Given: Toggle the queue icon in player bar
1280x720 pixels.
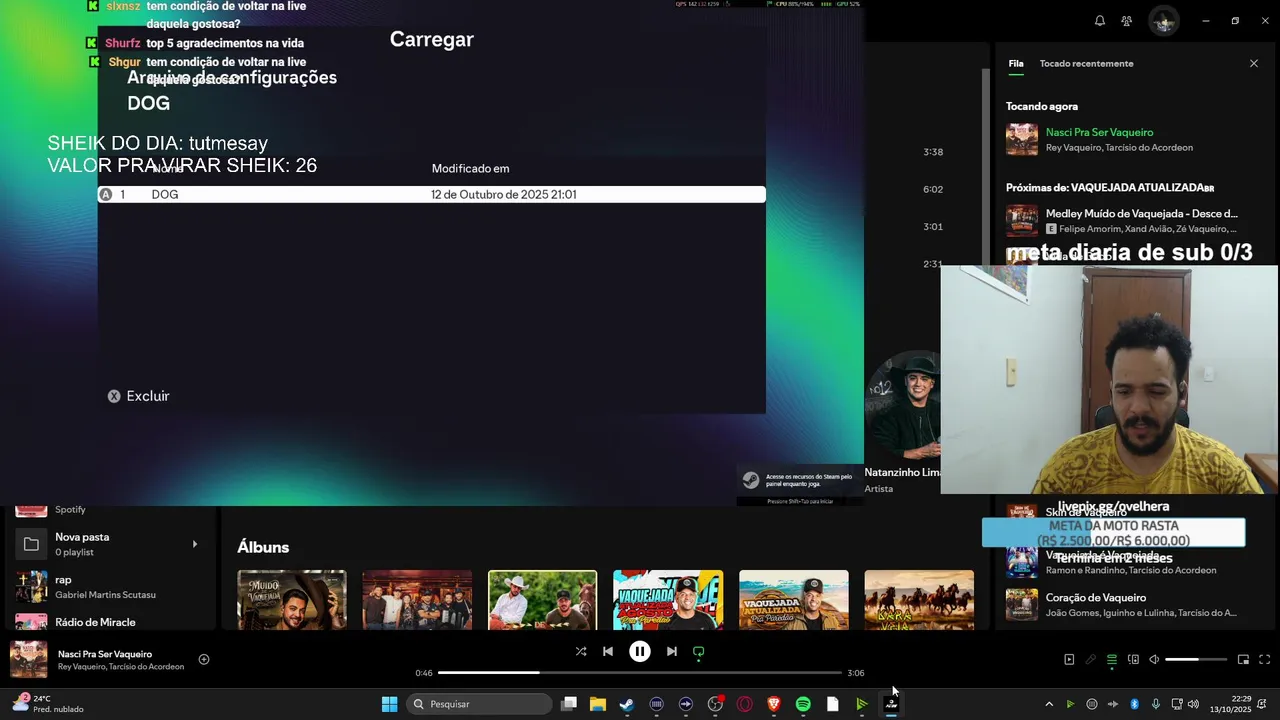Looking at the screenshot, I should pyautogui.click(x=1112, y=659).
